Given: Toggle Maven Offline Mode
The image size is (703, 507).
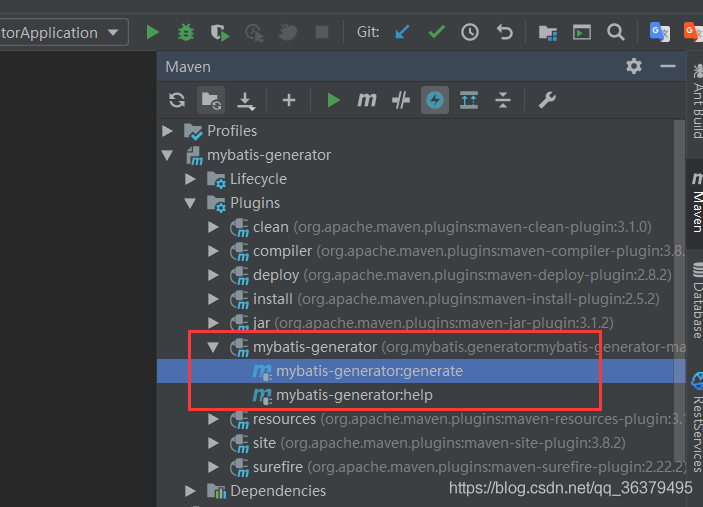Looking at the screenshot, I should pyautogui.click(x=401, y=100).
